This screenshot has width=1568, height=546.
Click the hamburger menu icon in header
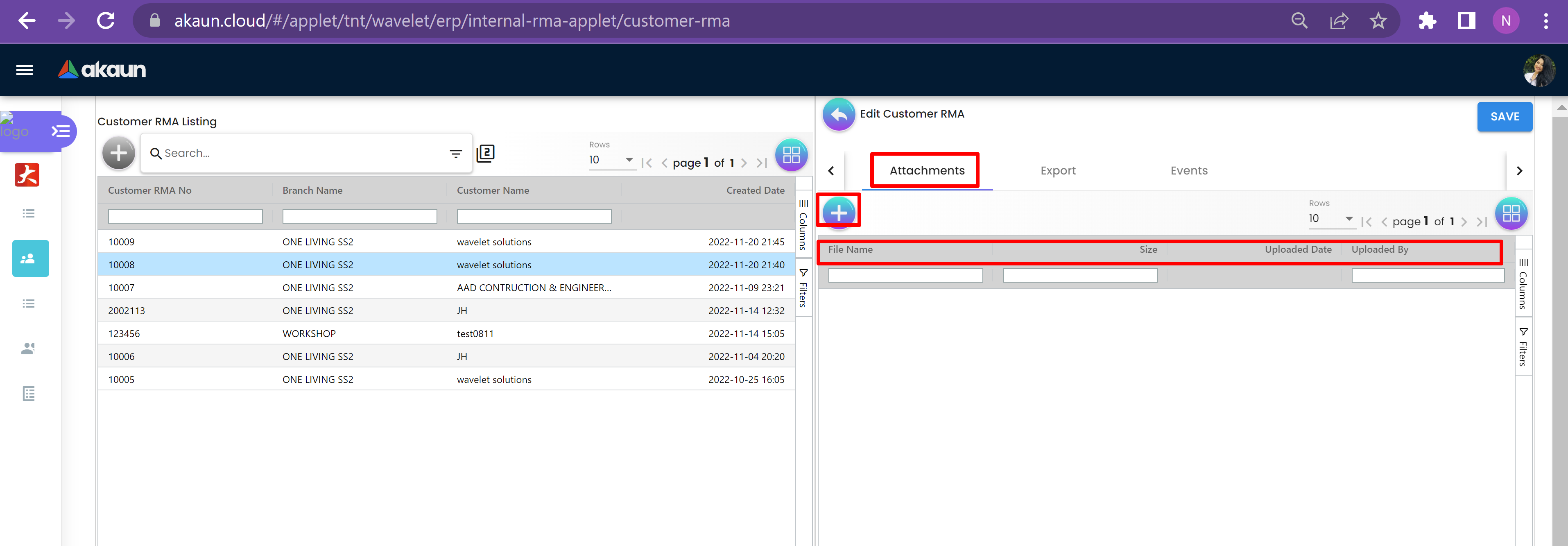click(24, 70)
